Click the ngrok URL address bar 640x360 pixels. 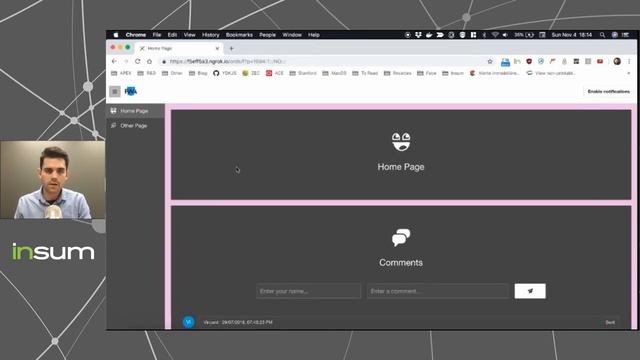322,61
